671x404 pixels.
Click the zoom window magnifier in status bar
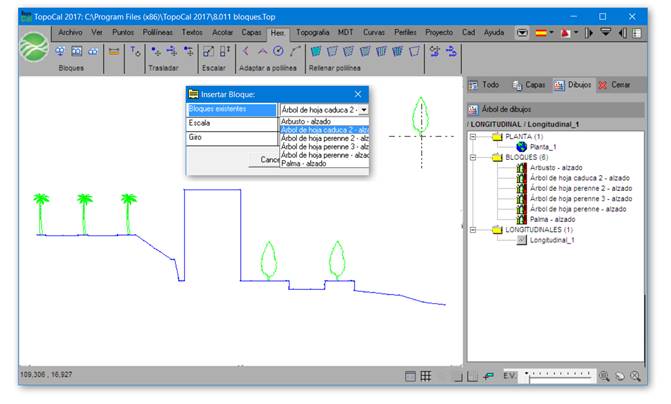(x=604, y=376)
